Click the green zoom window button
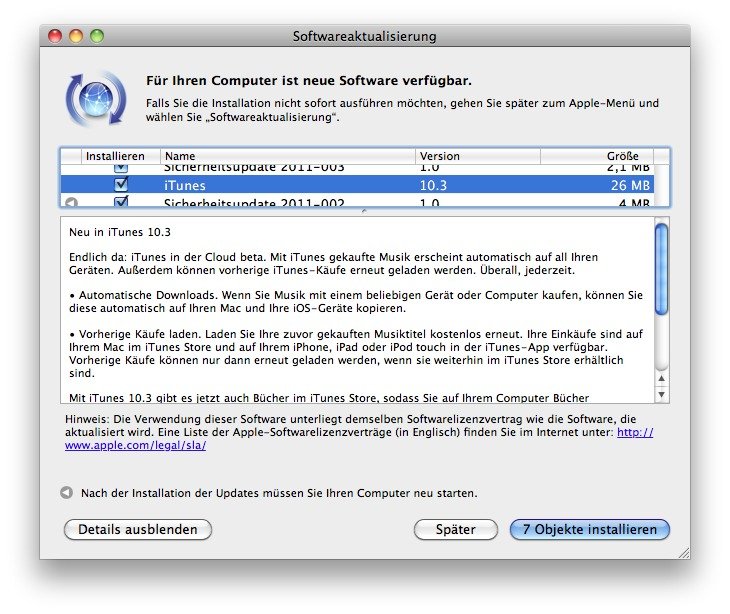This screenshot has width=730, height=614. point(97,36)
